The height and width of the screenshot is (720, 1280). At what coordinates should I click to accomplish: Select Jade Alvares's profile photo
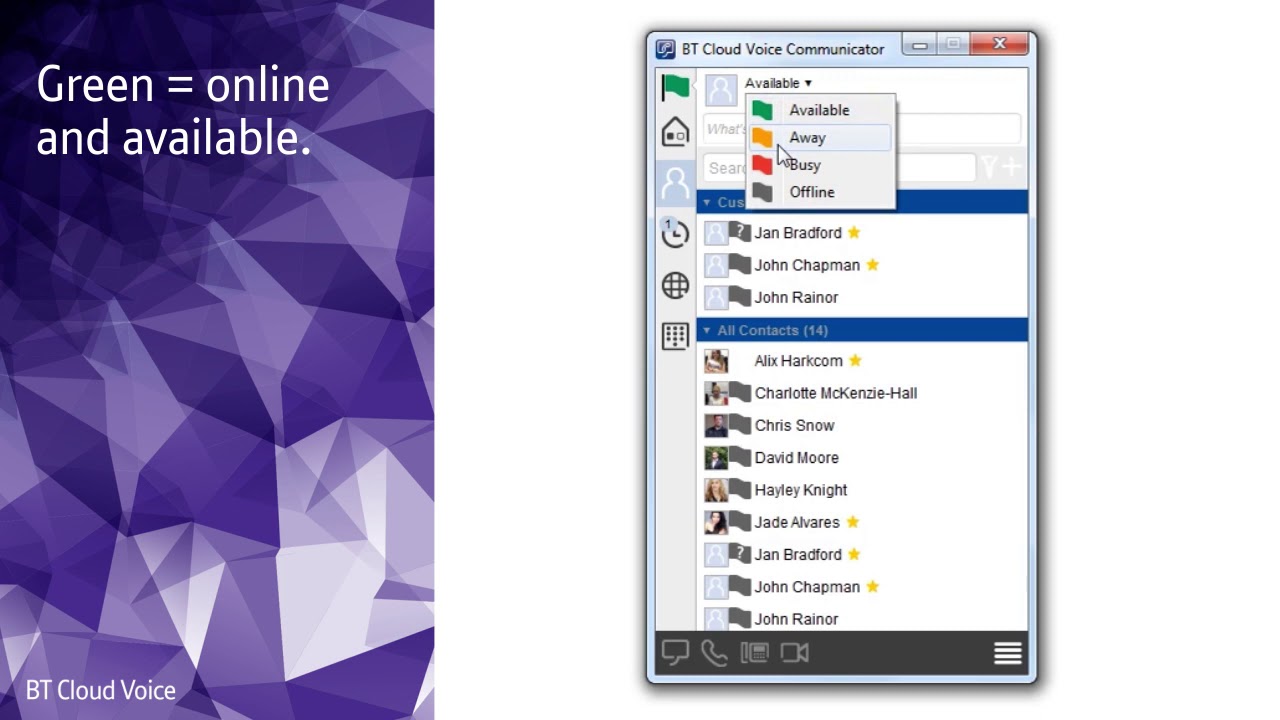[716, 521]
